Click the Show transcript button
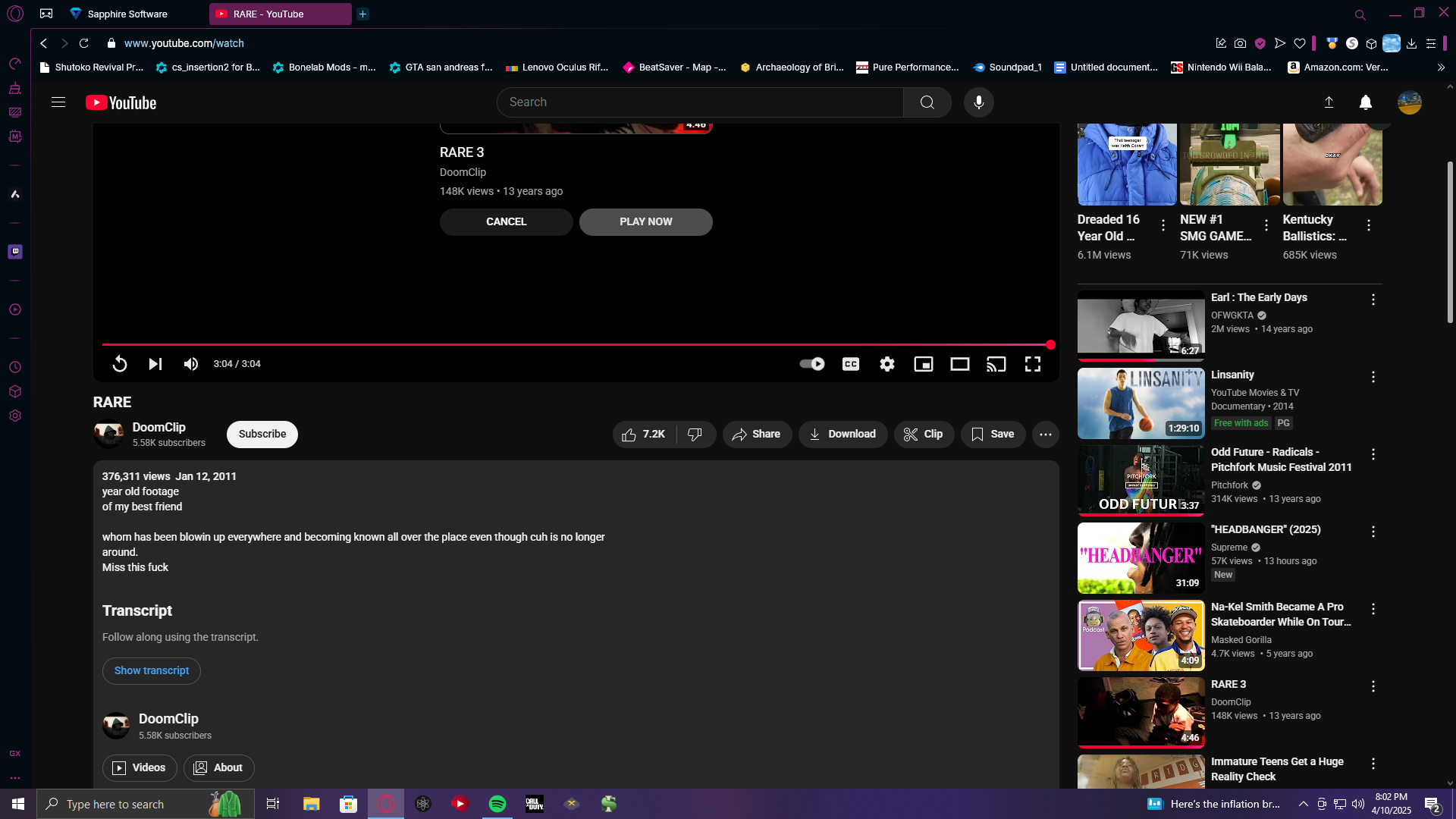This screenshot has width=1456, height=819. (152, 671)
